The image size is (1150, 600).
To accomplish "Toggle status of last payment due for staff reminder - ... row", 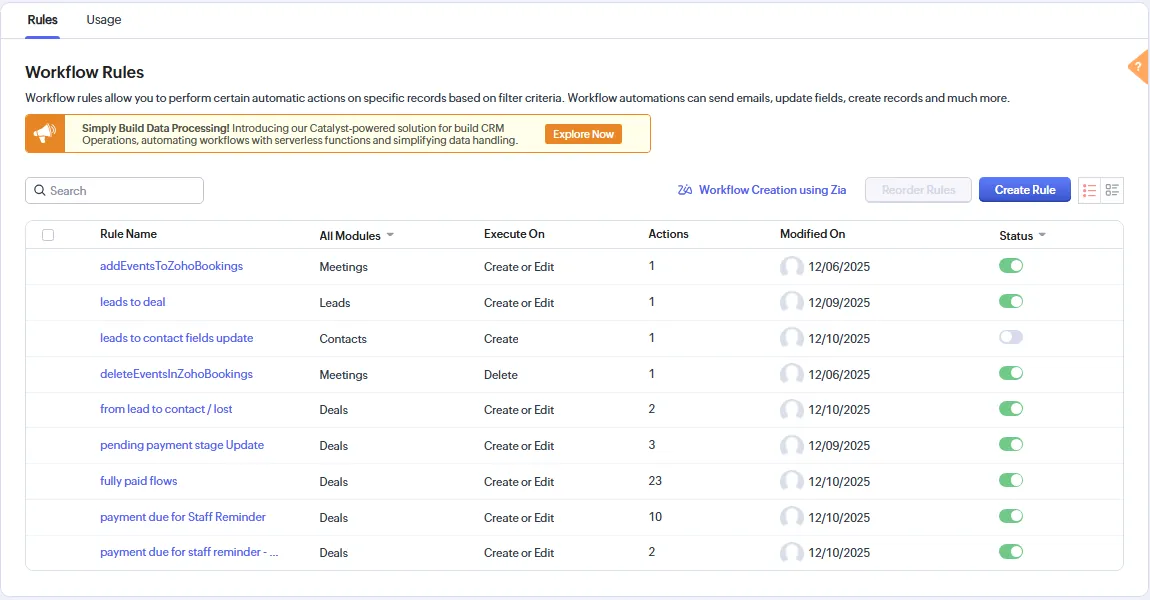I will click(1011, 552).
